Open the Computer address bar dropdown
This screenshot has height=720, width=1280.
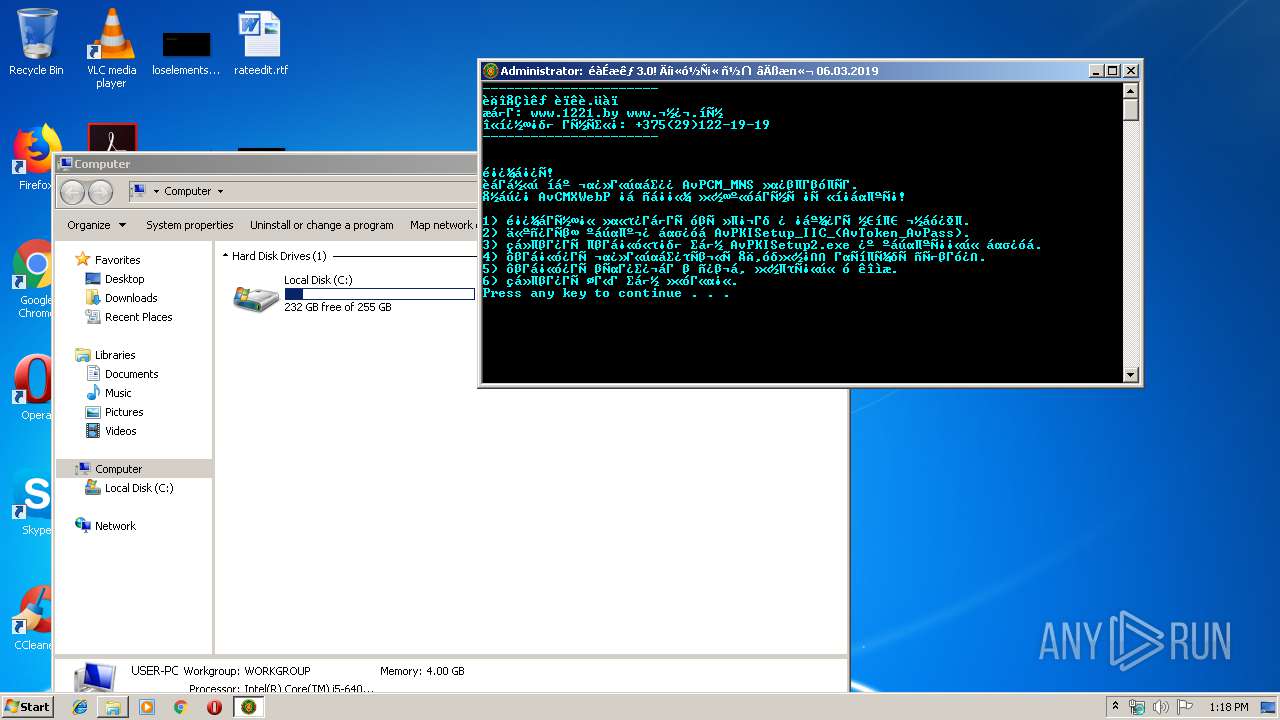pos(188,191)
